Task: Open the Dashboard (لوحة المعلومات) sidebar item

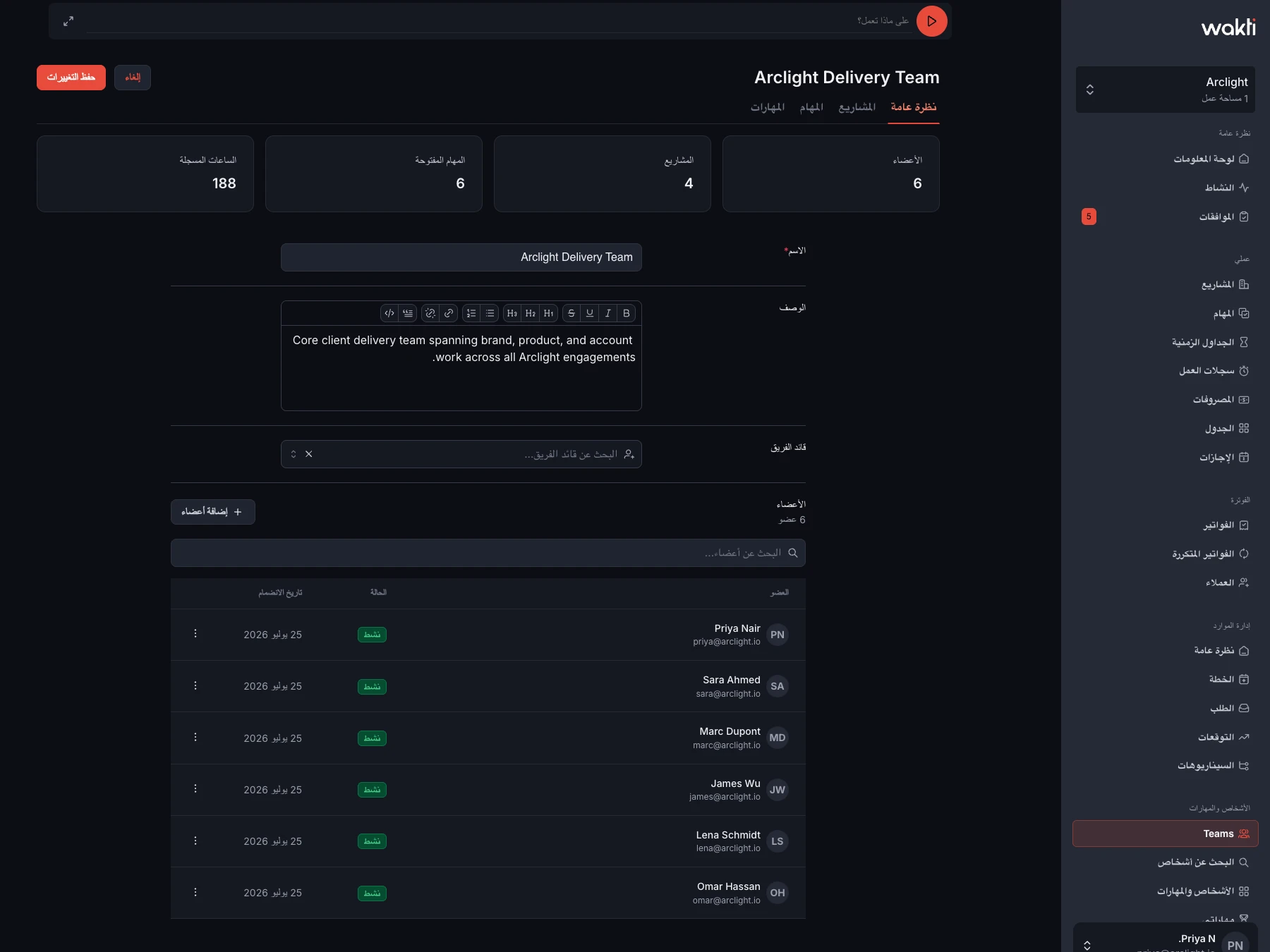Action: click(1166, 159)
